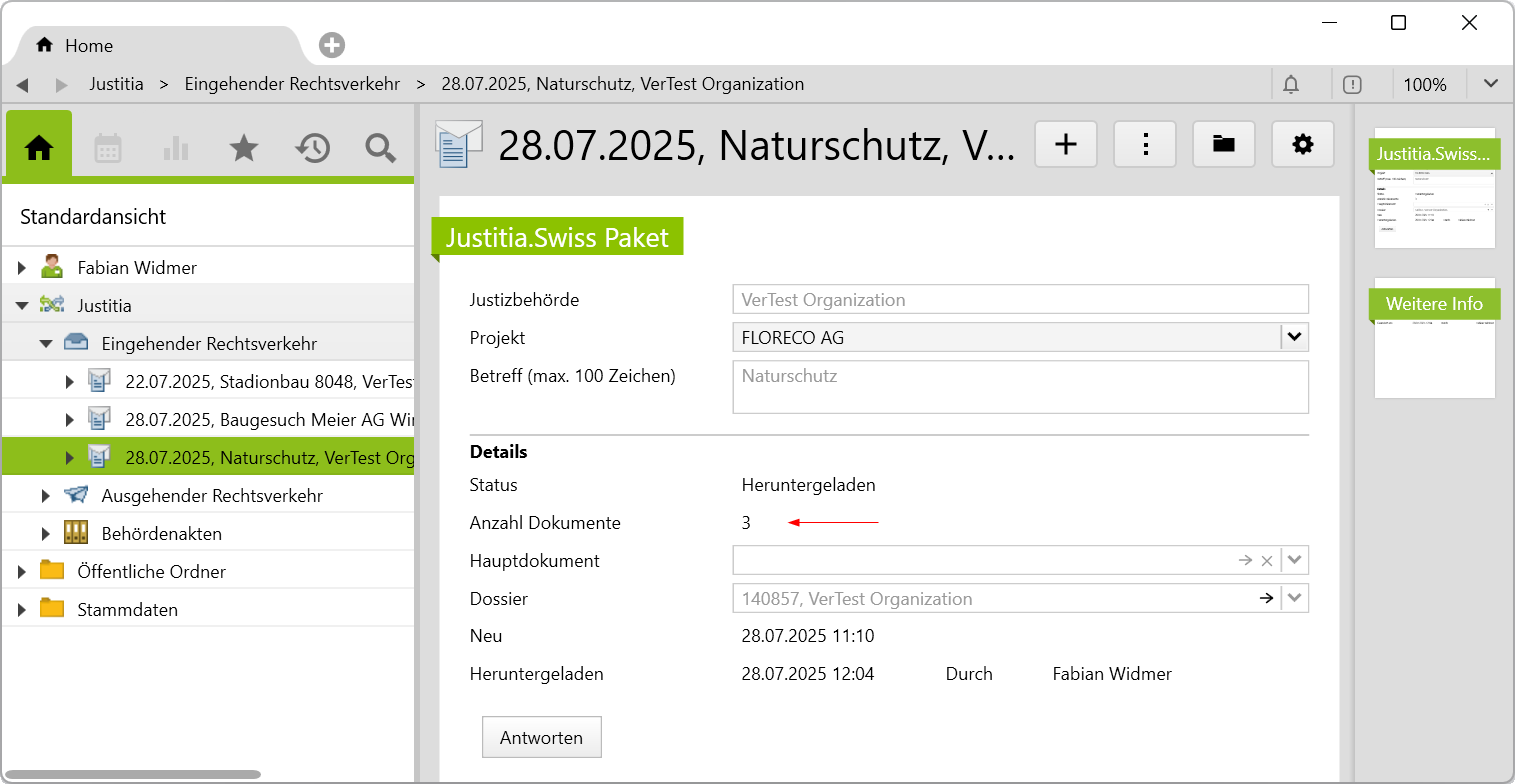Click the Fabian Widmer user icon
Screen dimensions: 1515x784
point(52,267)
